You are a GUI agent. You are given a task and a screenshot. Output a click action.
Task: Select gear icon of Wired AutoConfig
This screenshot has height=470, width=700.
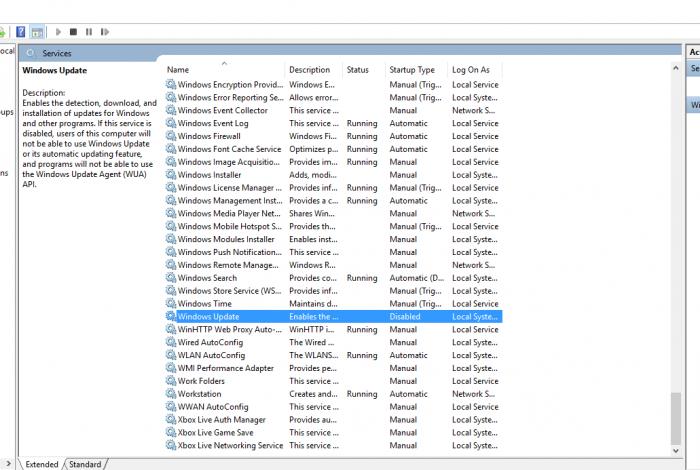click(x=171, y=342)
